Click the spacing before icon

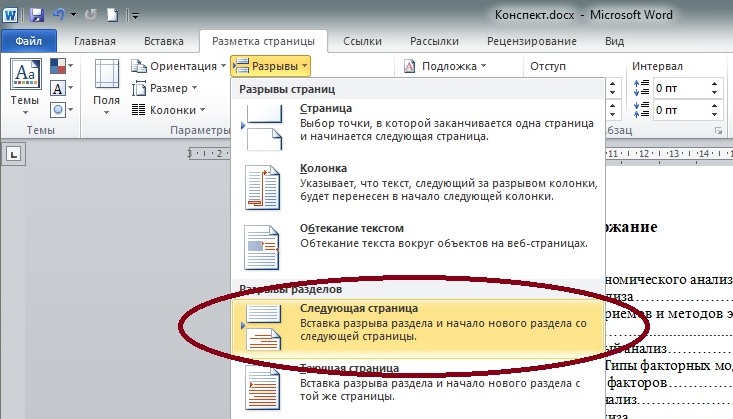(641, 88)
